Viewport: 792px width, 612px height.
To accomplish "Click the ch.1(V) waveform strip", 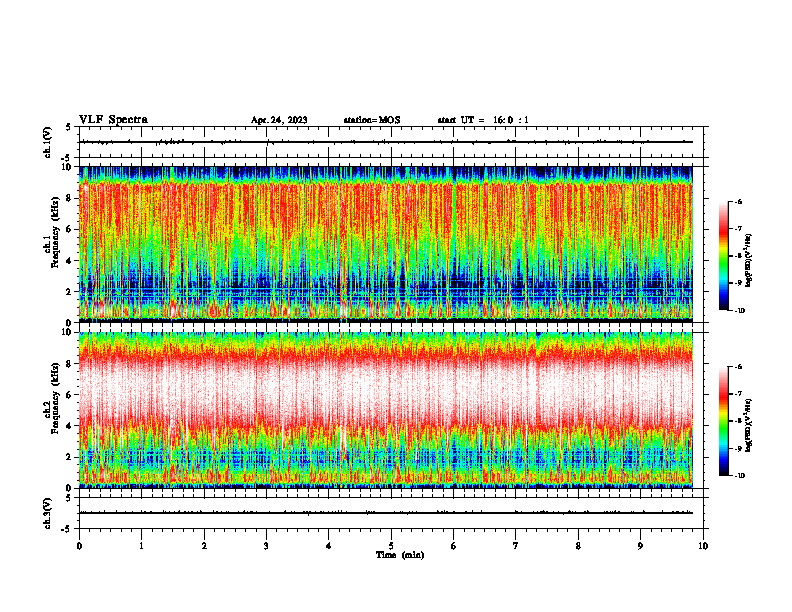I will pos(391,142).
